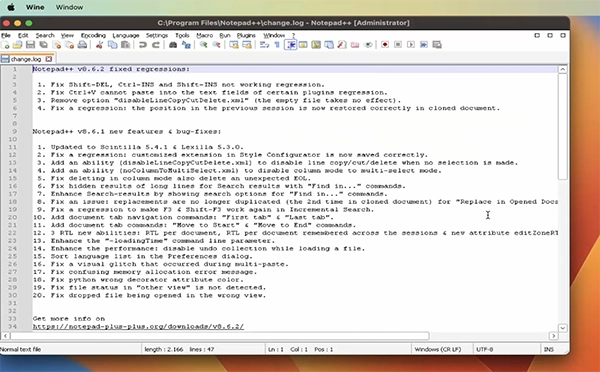Follow the notepad-plus-plus.org downloads link
The image size is (600, 372).
138,326
